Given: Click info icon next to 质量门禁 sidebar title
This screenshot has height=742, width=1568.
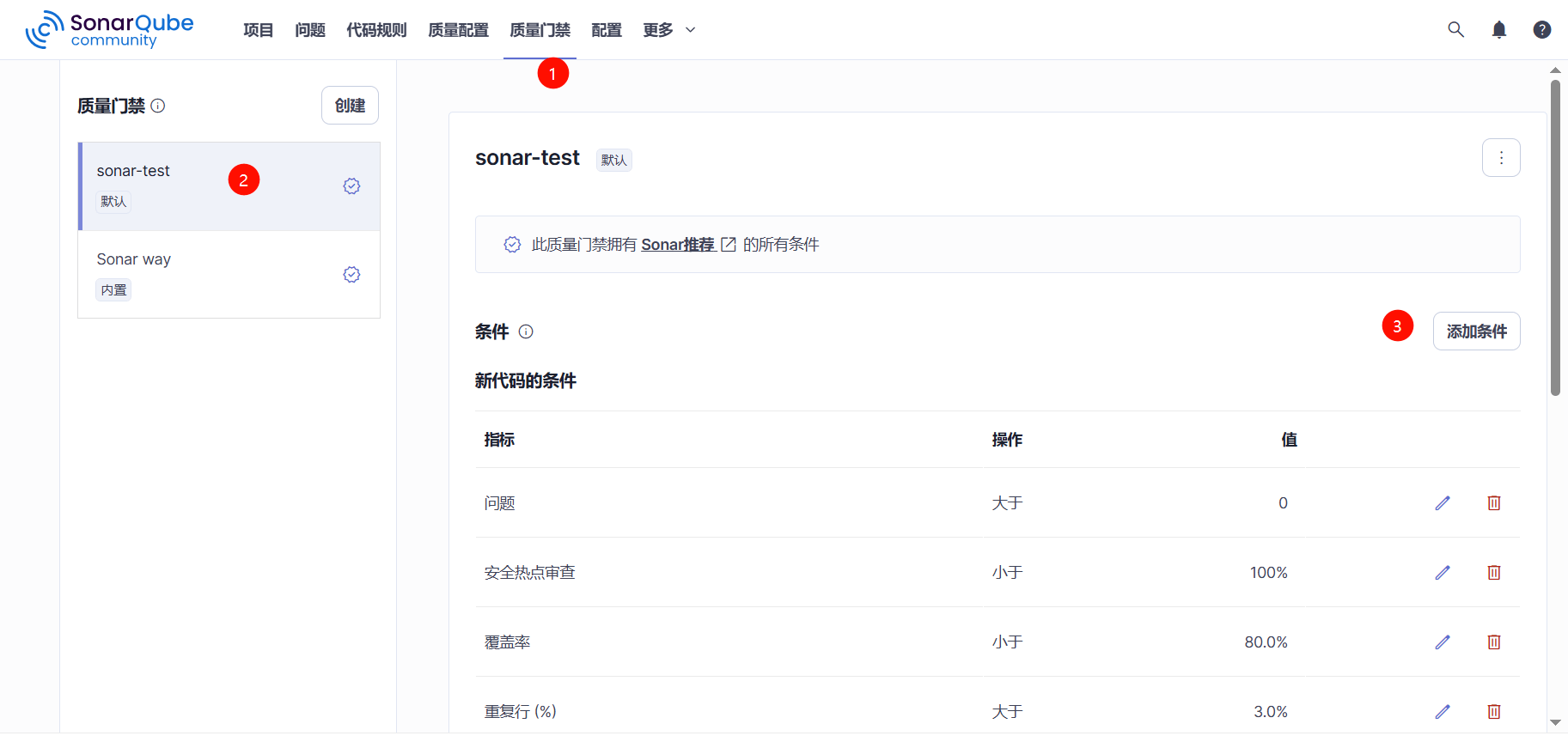Looking at the screenshot, I should [158, 106].
